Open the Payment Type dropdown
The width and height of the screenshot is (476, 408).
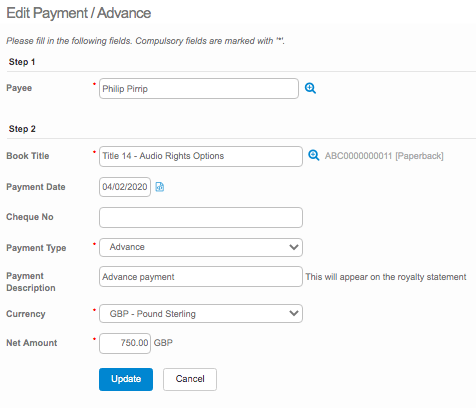[201, 247]
